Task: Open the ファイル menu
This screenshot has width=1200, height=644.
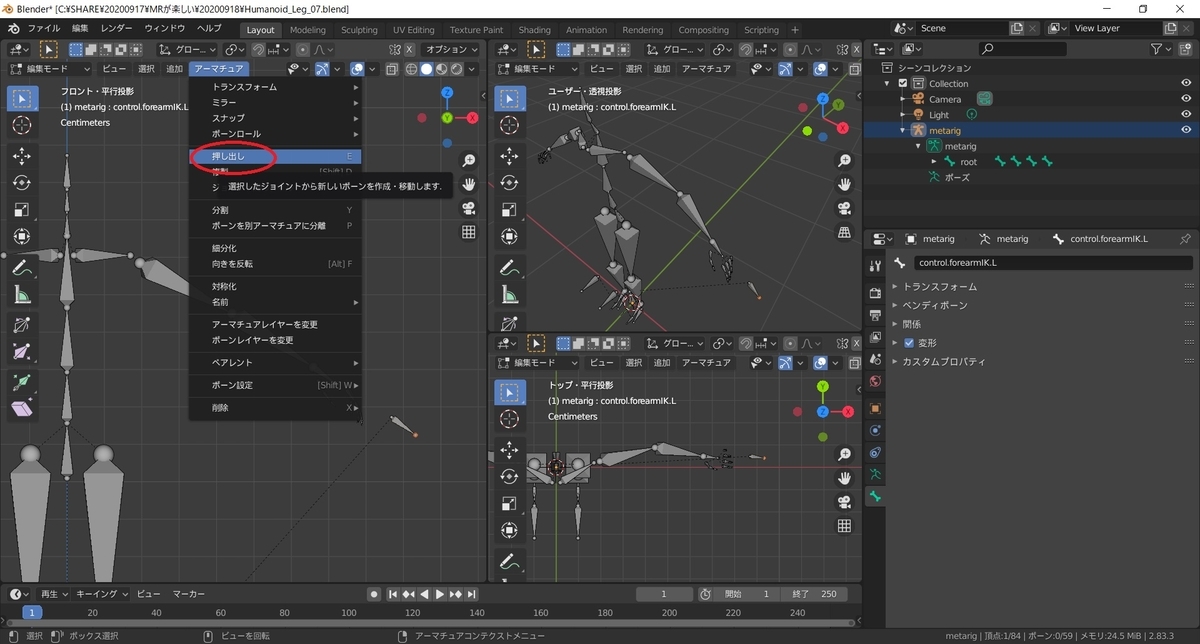Action: point(43,29)
